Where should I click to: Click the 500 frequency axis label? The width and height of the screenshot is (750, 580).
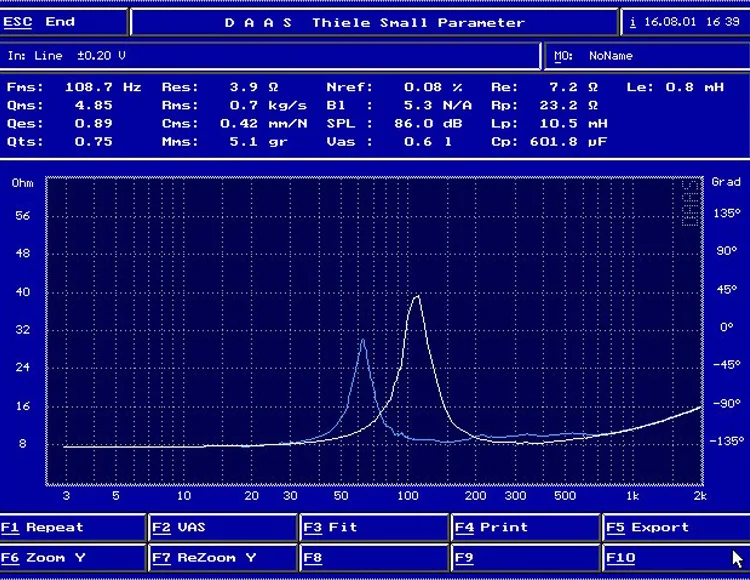point(565,496)
